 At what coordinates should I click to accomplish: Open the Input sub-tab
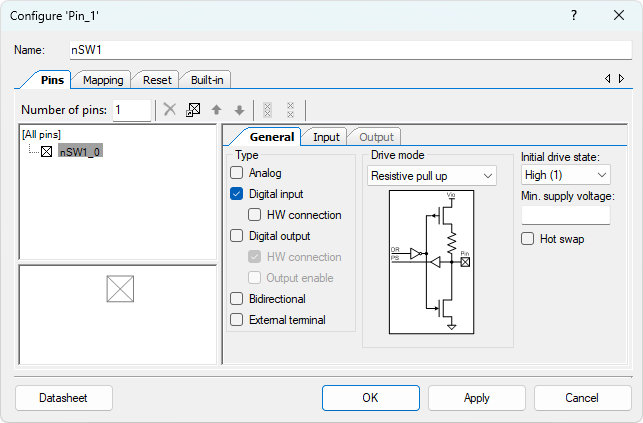tap(326, 137)
